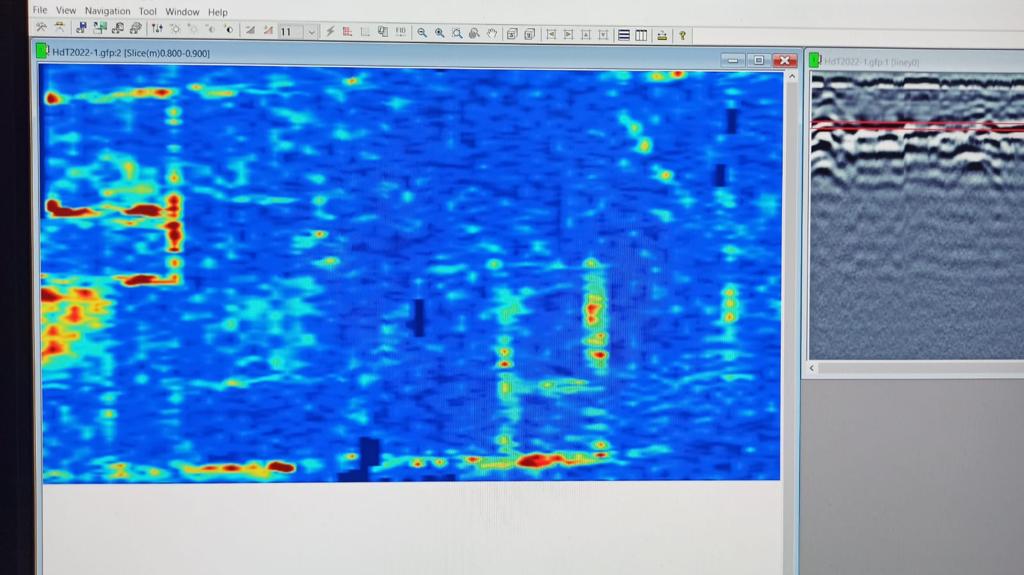The image size is (1024, 575).
Task: Click the lightning bolt icon
Action: (330, 31)
